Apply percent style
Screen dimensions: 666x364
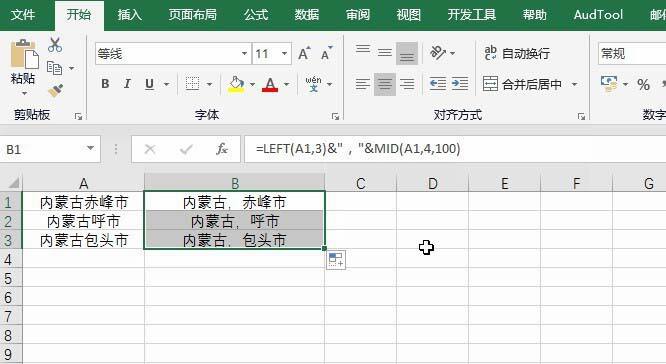pos(643,85)
